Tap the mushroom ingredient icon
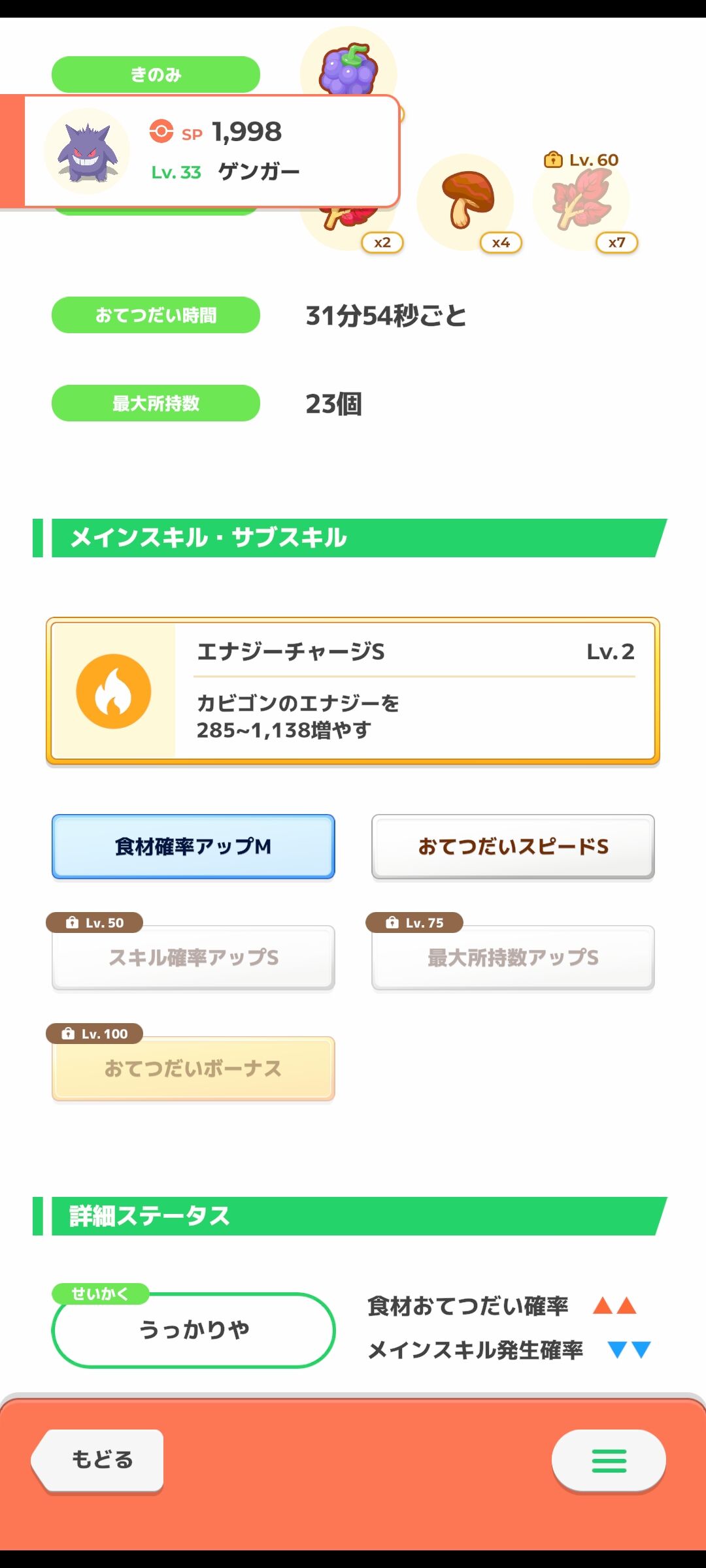Image resolution: width=706 pixels, height=1568 pixels. (466, 199)
